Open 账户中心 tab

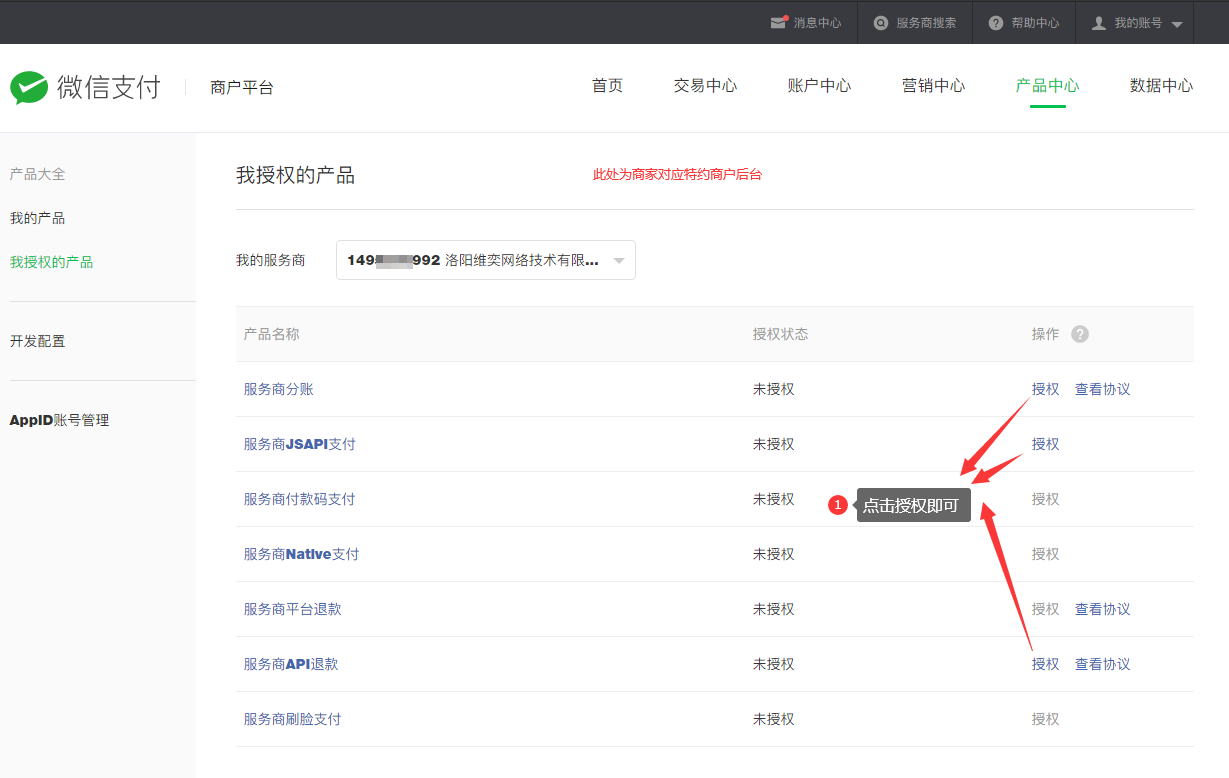pyautogui.click(x=819, y=86)
